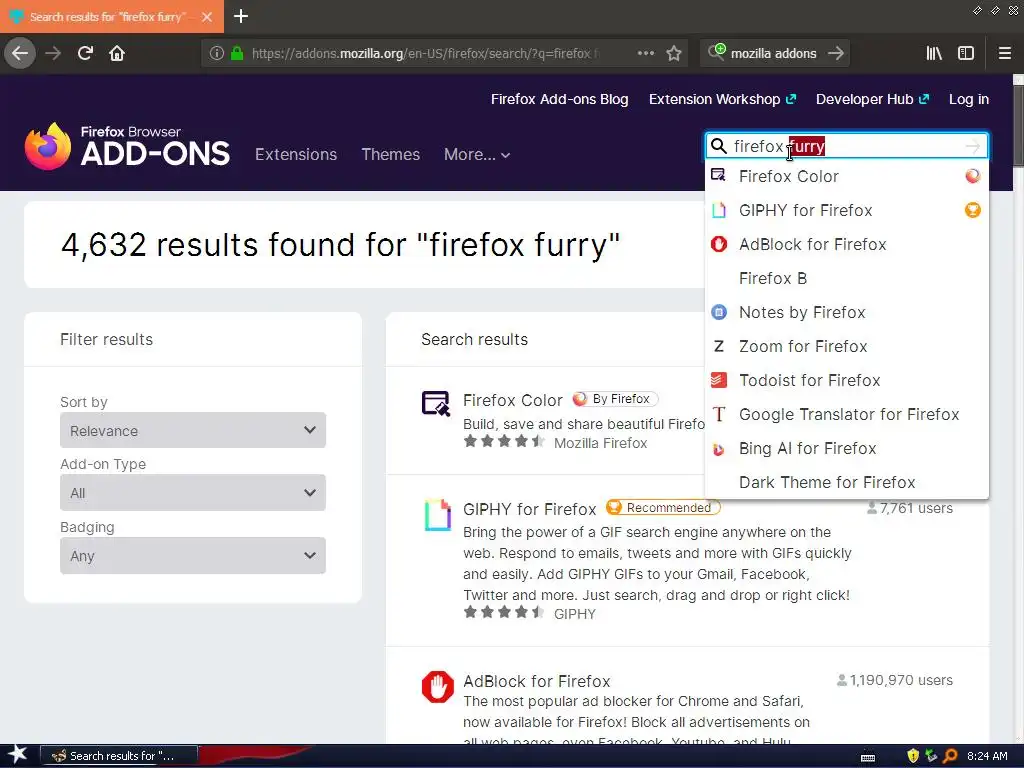Choose AdBlock for Firefox suggestion
The height and width of the screenshot is (768, 1024).
[x=846, y=244]
